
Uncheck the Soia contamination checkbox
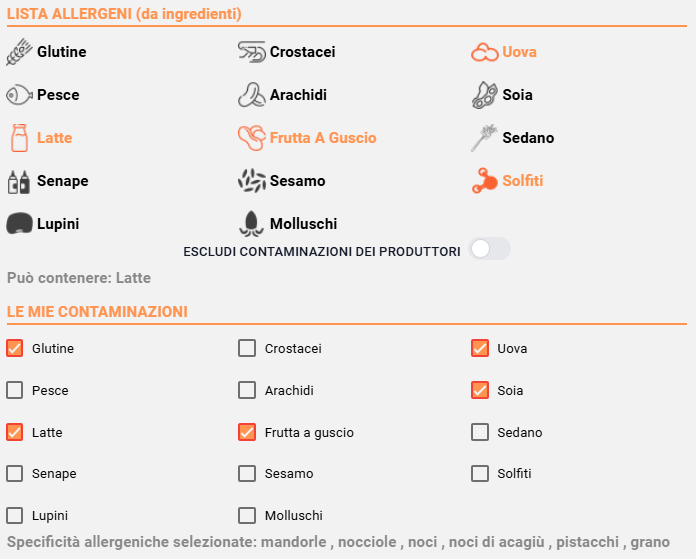click(480, 390)
